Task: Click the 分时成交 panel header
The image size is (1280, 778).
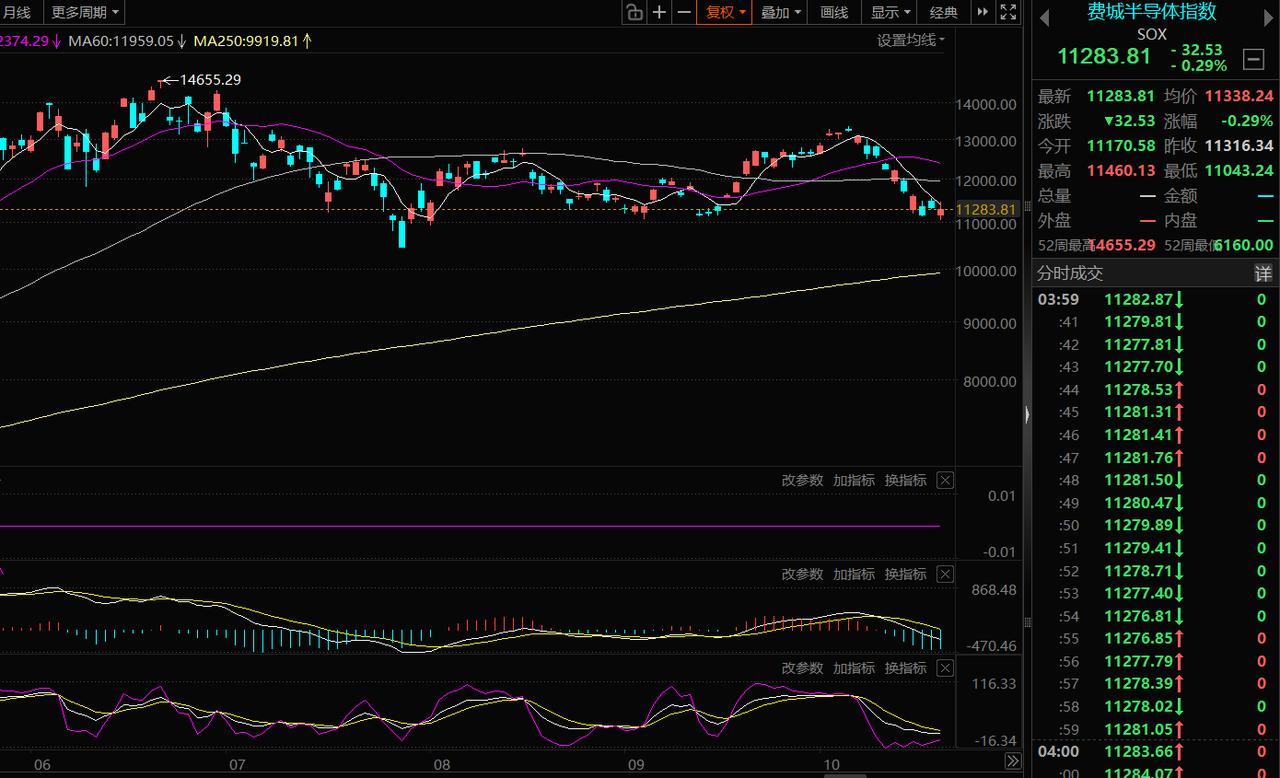Action: [x=1070, y=273]
